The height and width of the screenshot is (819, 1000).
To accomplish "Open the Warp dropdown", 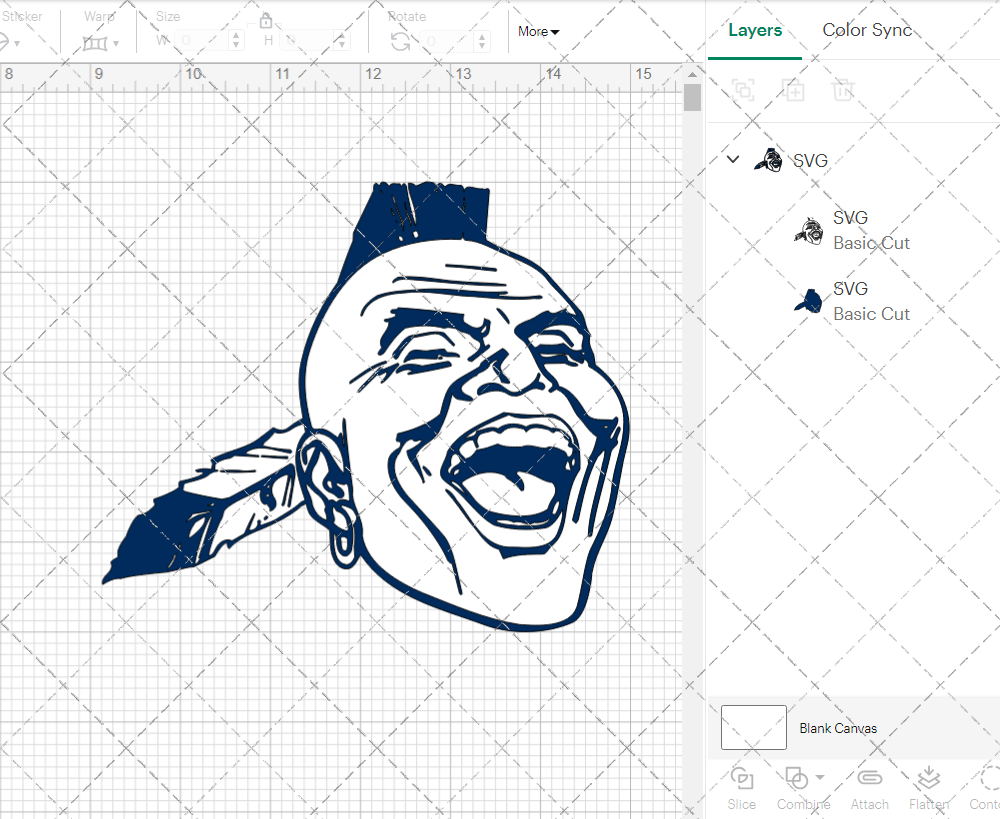I will click(x=101, y=43).
